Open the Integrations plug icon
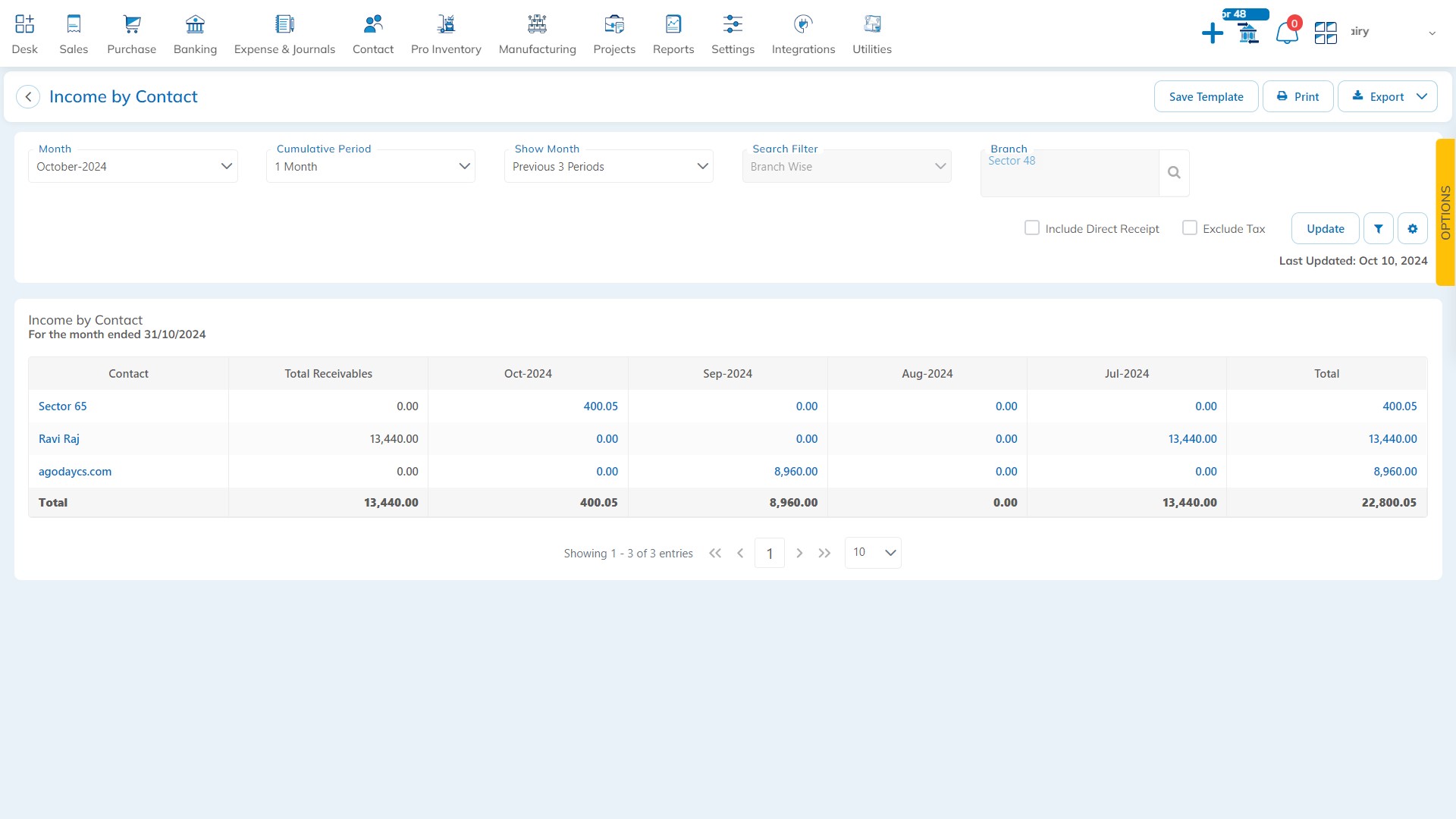 coord(803,24)
